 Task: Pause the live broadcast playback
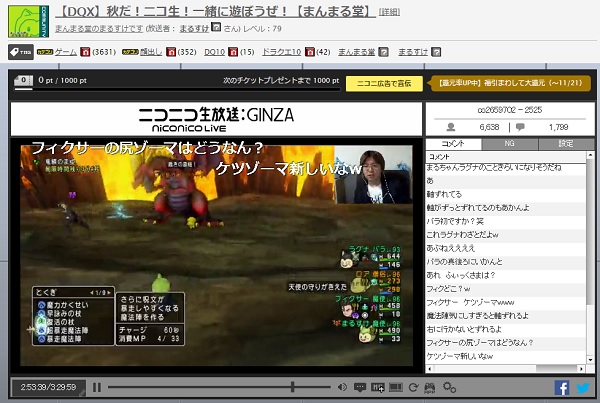click(97, 387)
